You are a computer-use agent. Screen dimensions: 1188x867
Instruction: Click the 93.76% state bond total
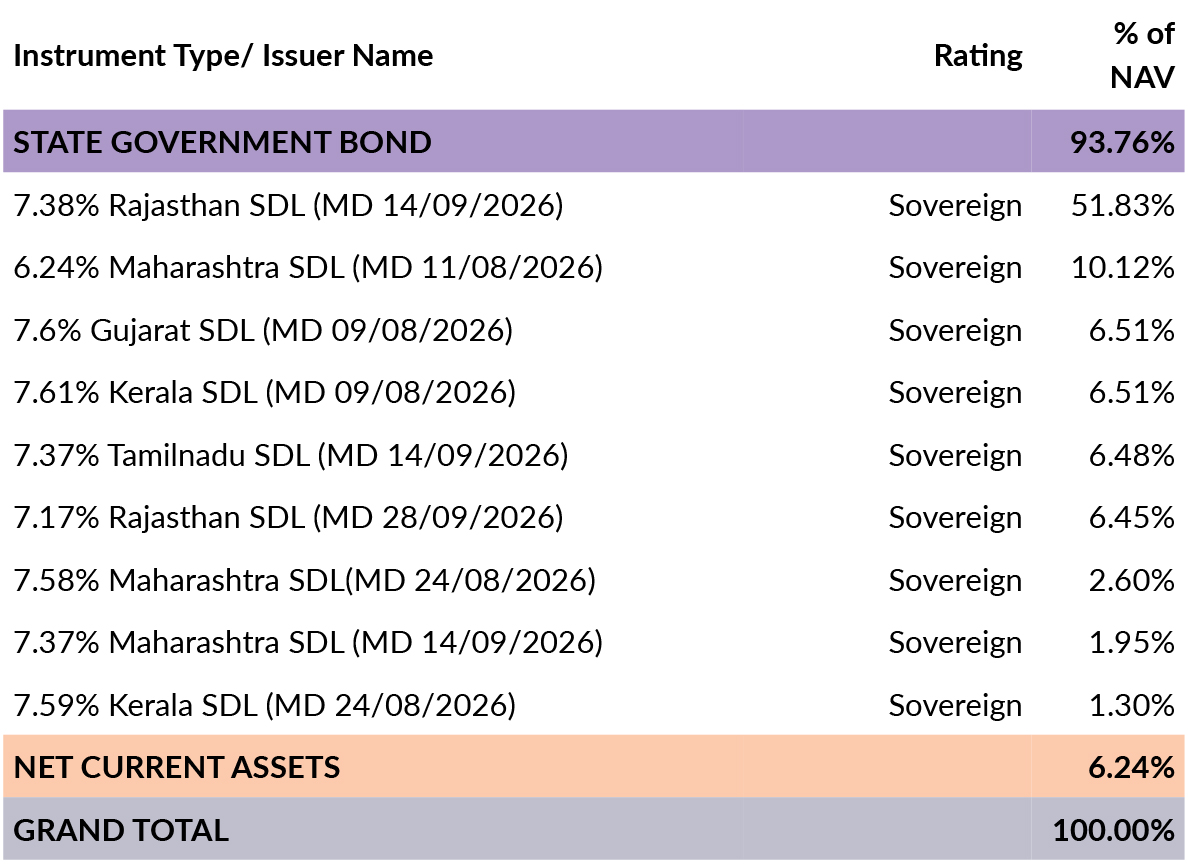pyautogui.click(x=1121, y=142)
